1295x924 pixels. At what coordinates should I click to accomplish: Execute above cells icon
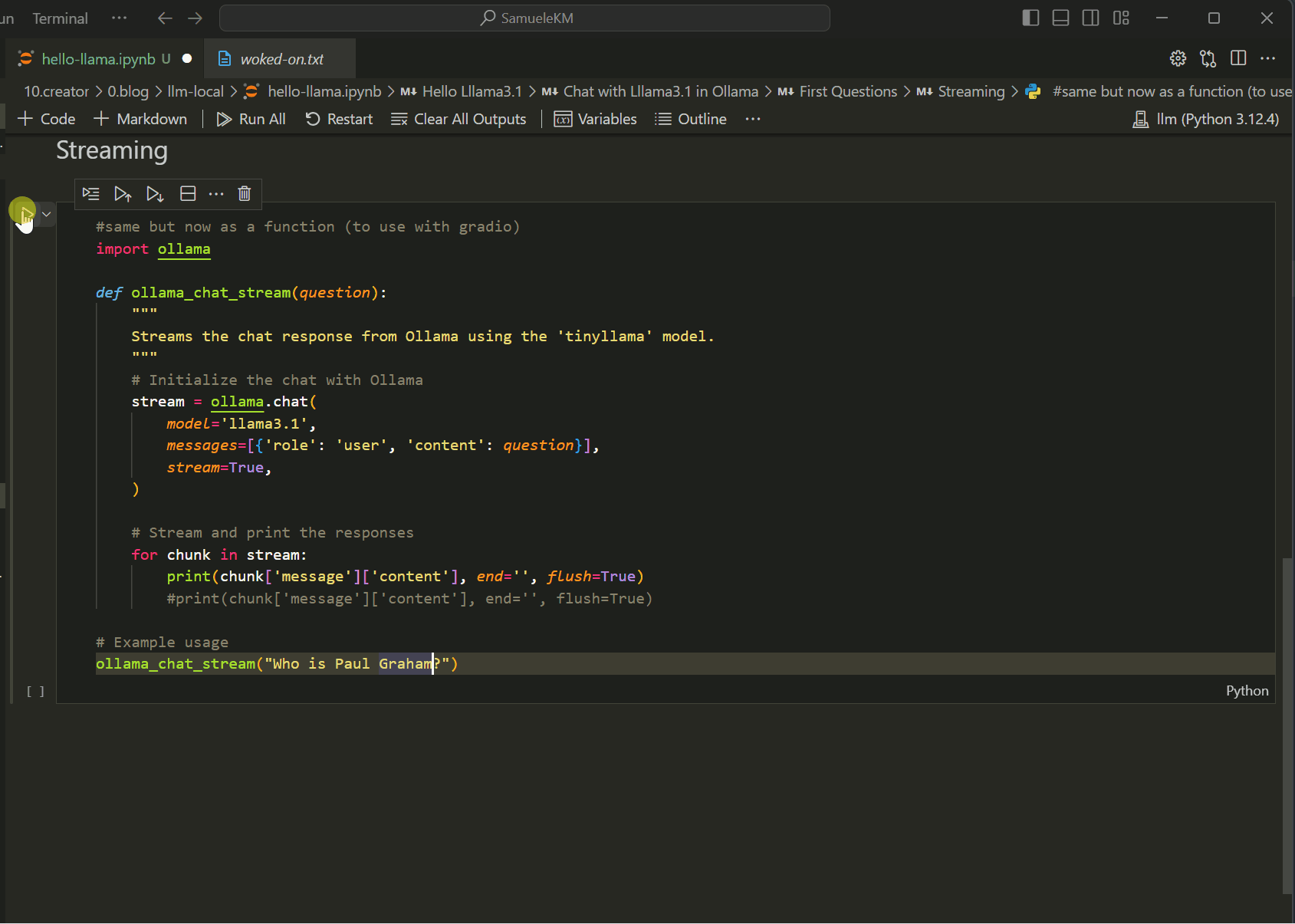pyautogui.click(x=123, y=194)
